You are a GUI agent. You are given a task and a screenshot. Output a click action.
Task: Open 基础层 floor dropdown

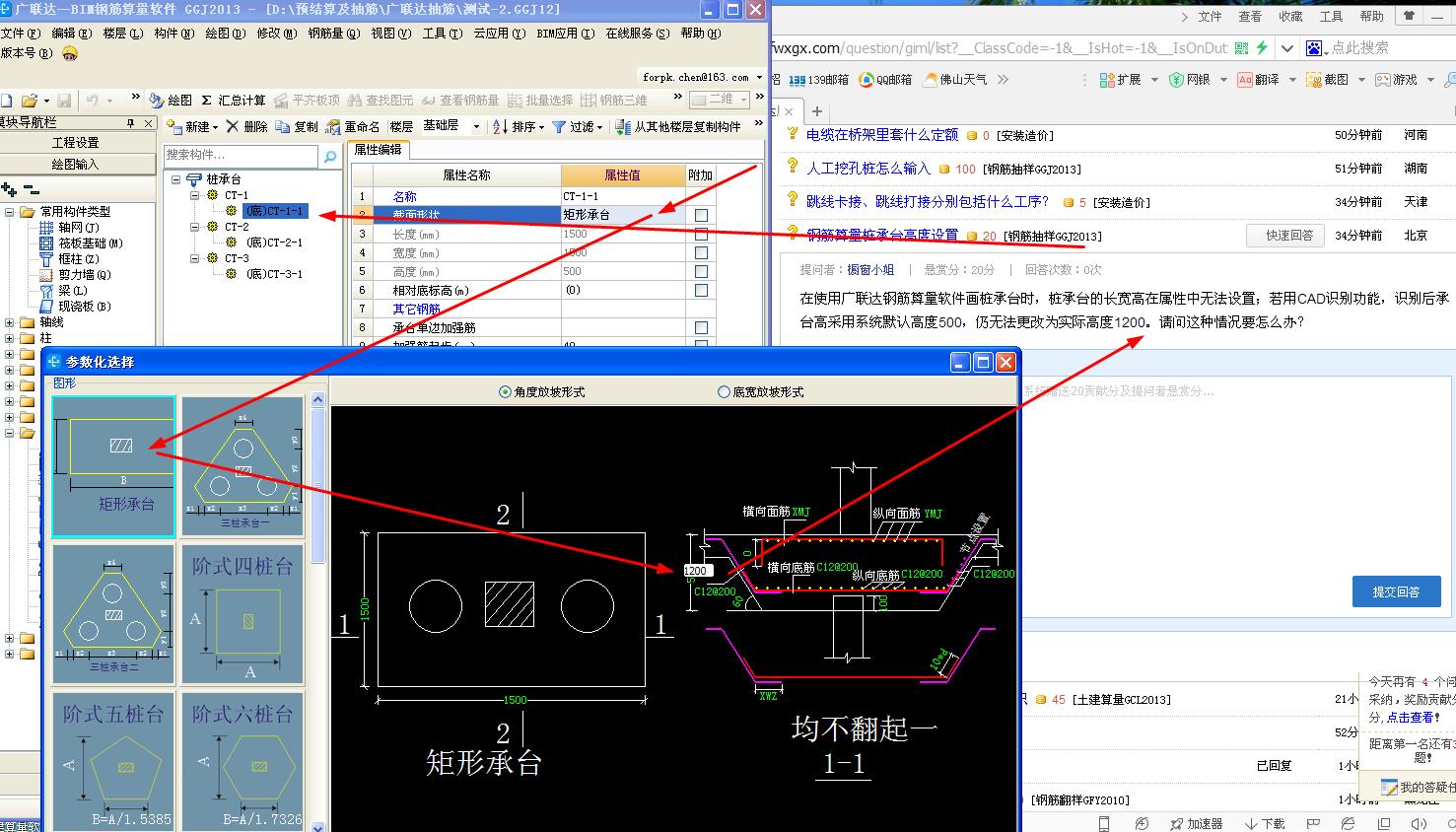476,126
